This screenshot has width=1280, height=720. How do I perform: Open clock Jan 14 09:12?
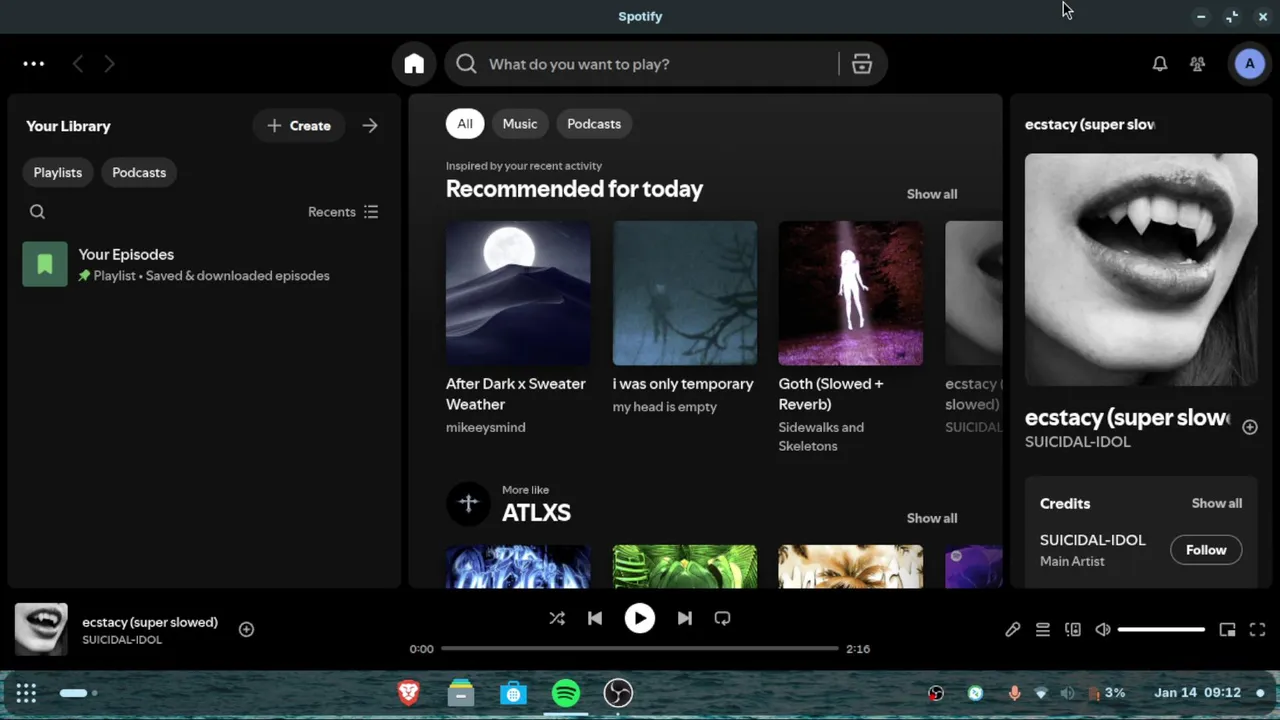tap(1197, 693)
